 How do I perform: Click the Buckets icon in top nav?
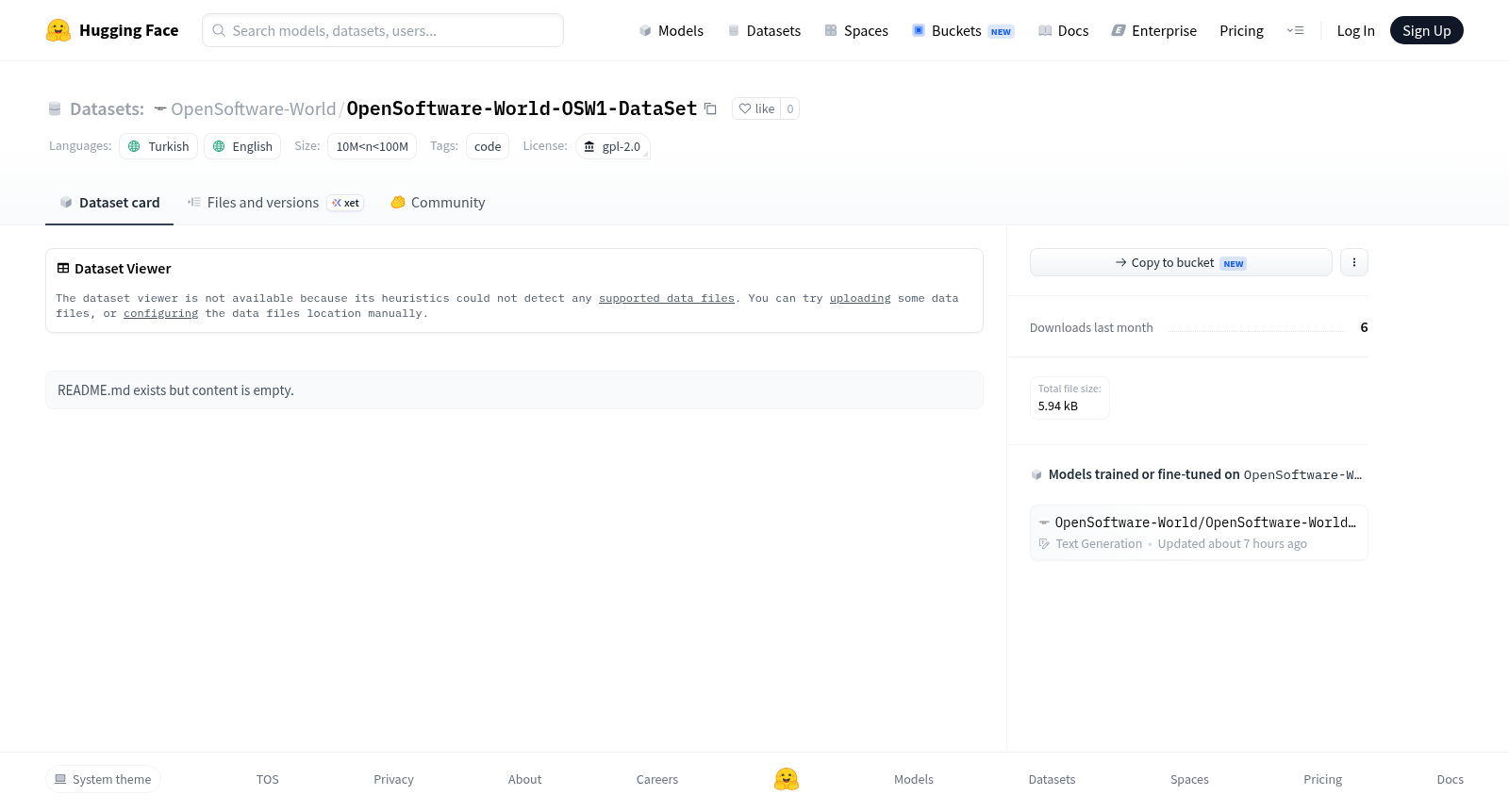(x=919, y=30)
